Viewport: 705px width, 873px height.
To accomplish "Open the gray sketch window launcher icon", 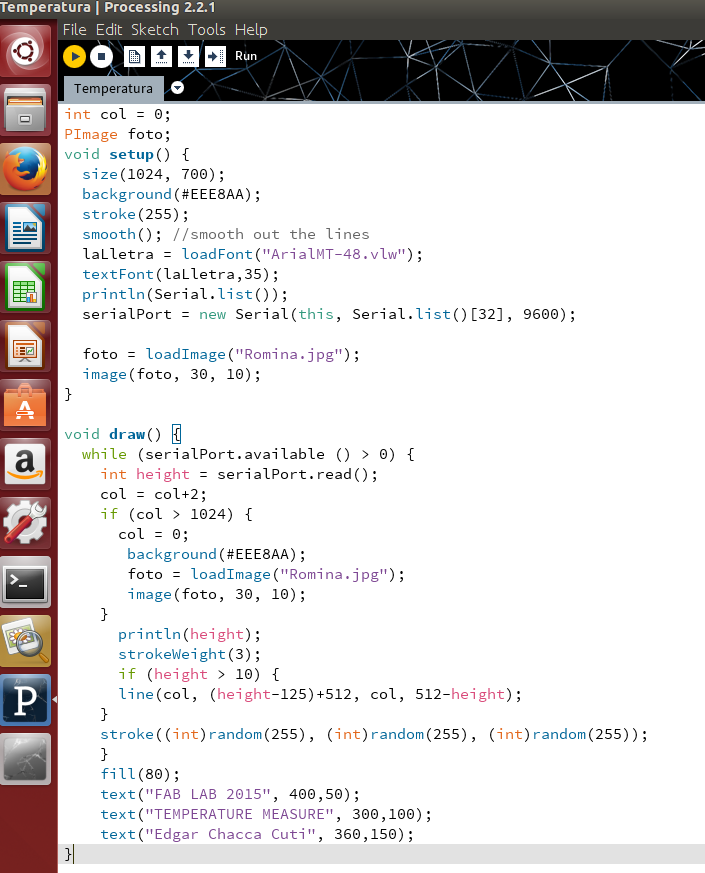I will coord(26,759).
